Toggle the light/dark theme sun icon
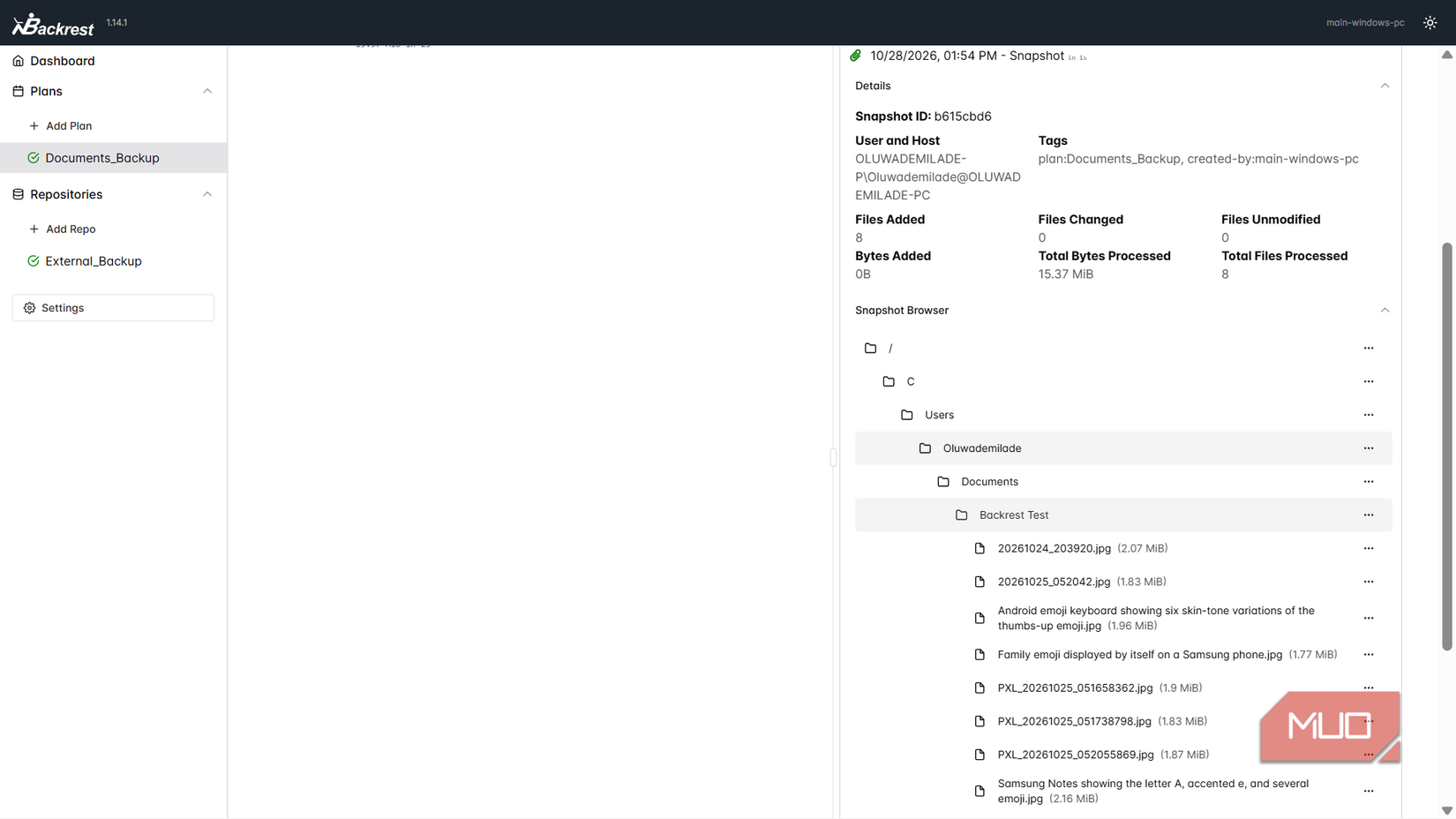This screenshot has height=819, width=1456. (1430, 23)
